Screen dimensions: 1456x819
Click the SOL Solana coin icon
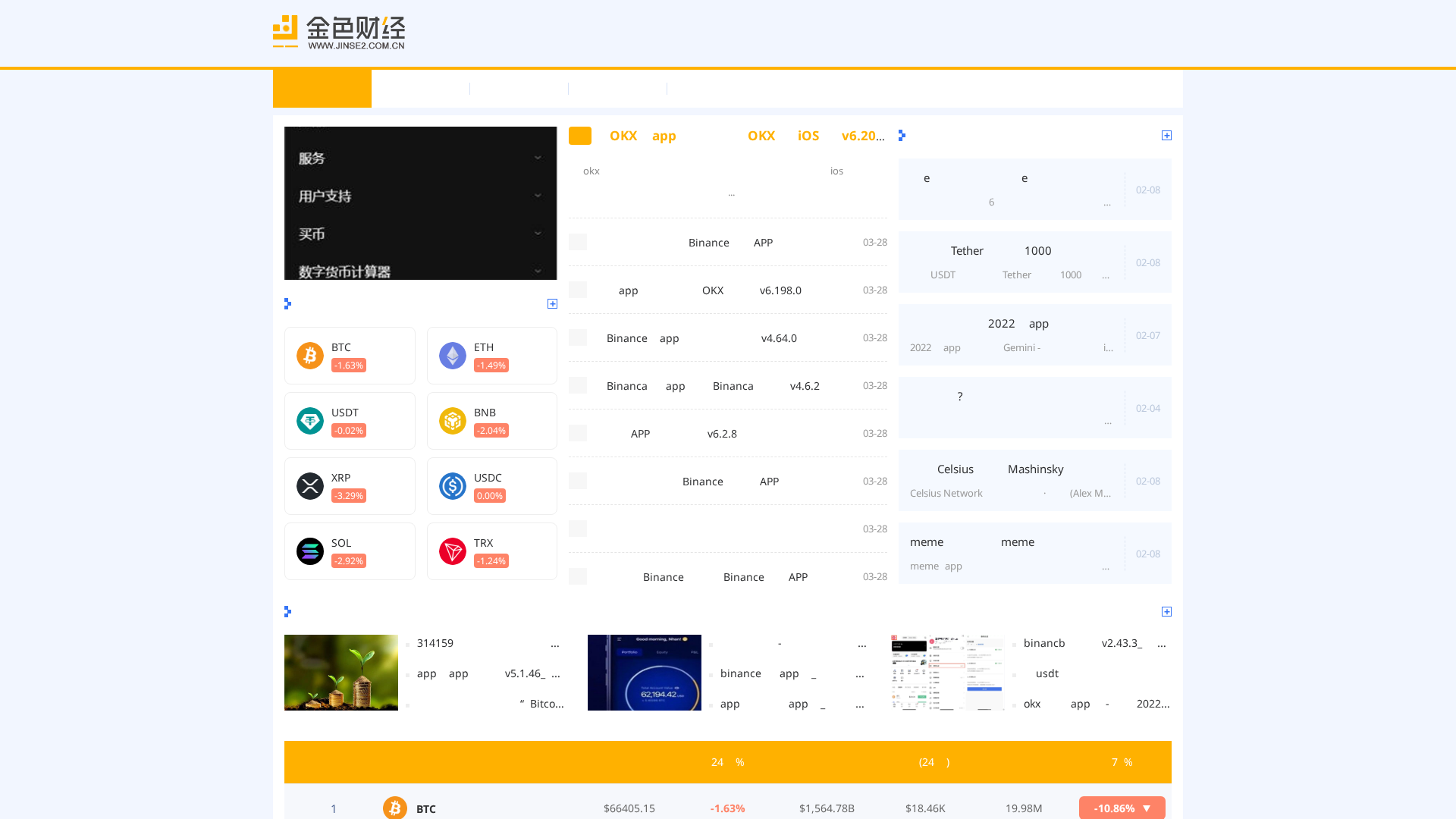[x=310, y=551]
